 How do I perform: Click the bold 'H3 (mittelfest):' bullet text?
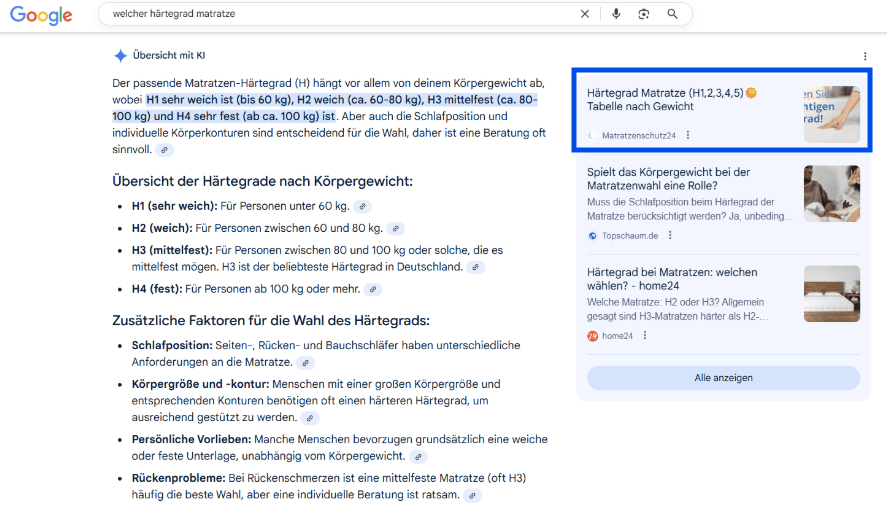[172, 250]
